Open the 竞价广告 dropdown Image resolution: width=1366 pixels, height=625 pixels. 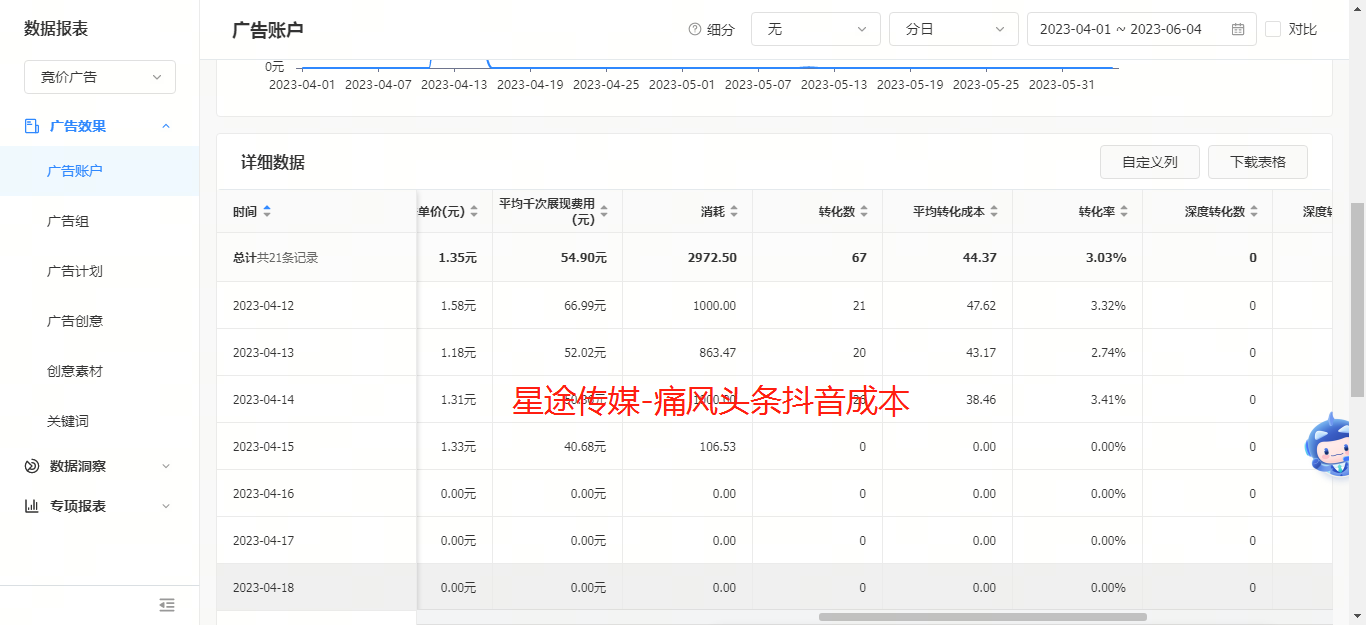[99, 77]
